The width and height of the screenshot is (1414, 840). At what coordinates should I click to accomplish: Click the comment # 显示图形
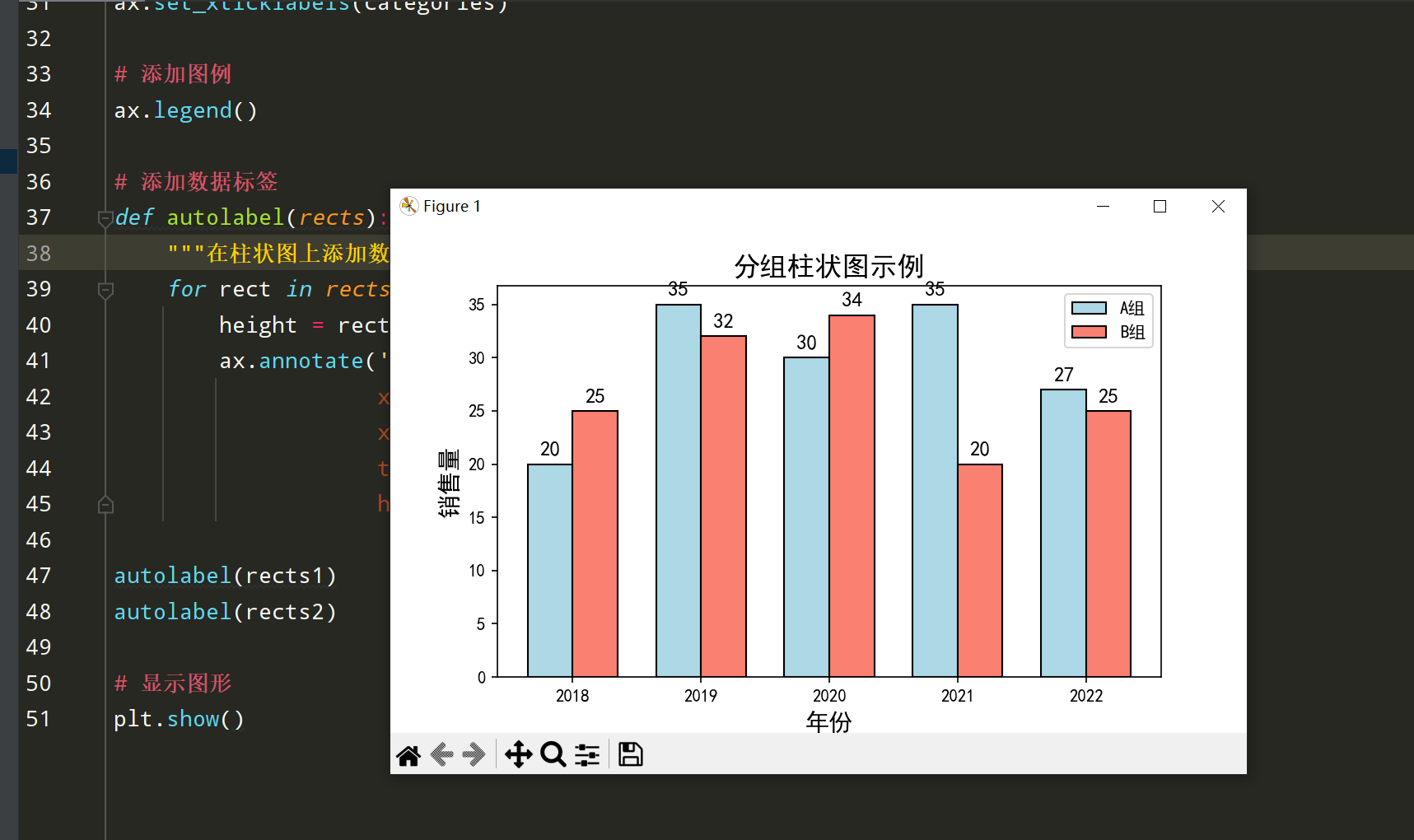pos(173,684)
